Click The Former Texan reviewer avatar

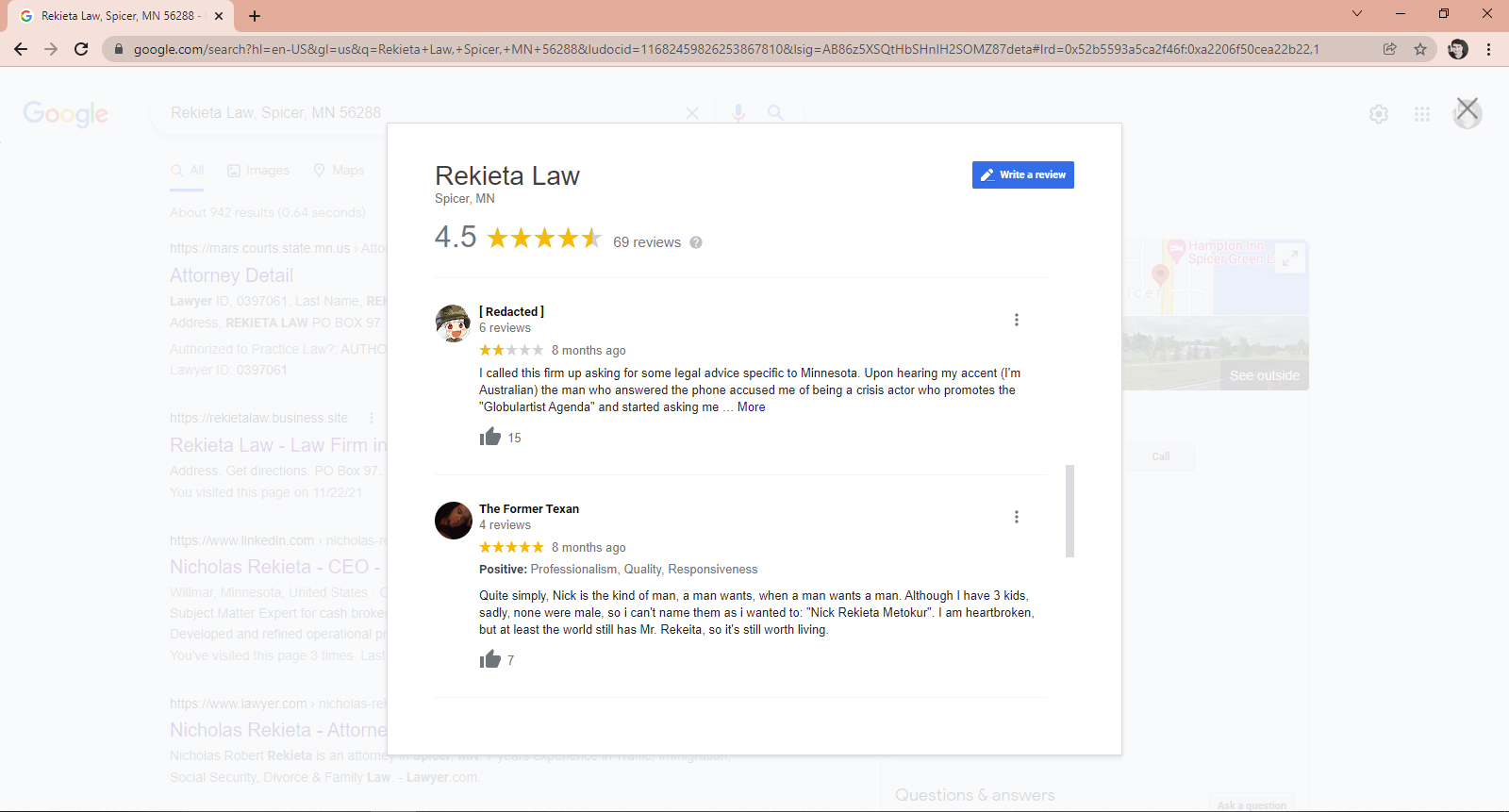454,521
